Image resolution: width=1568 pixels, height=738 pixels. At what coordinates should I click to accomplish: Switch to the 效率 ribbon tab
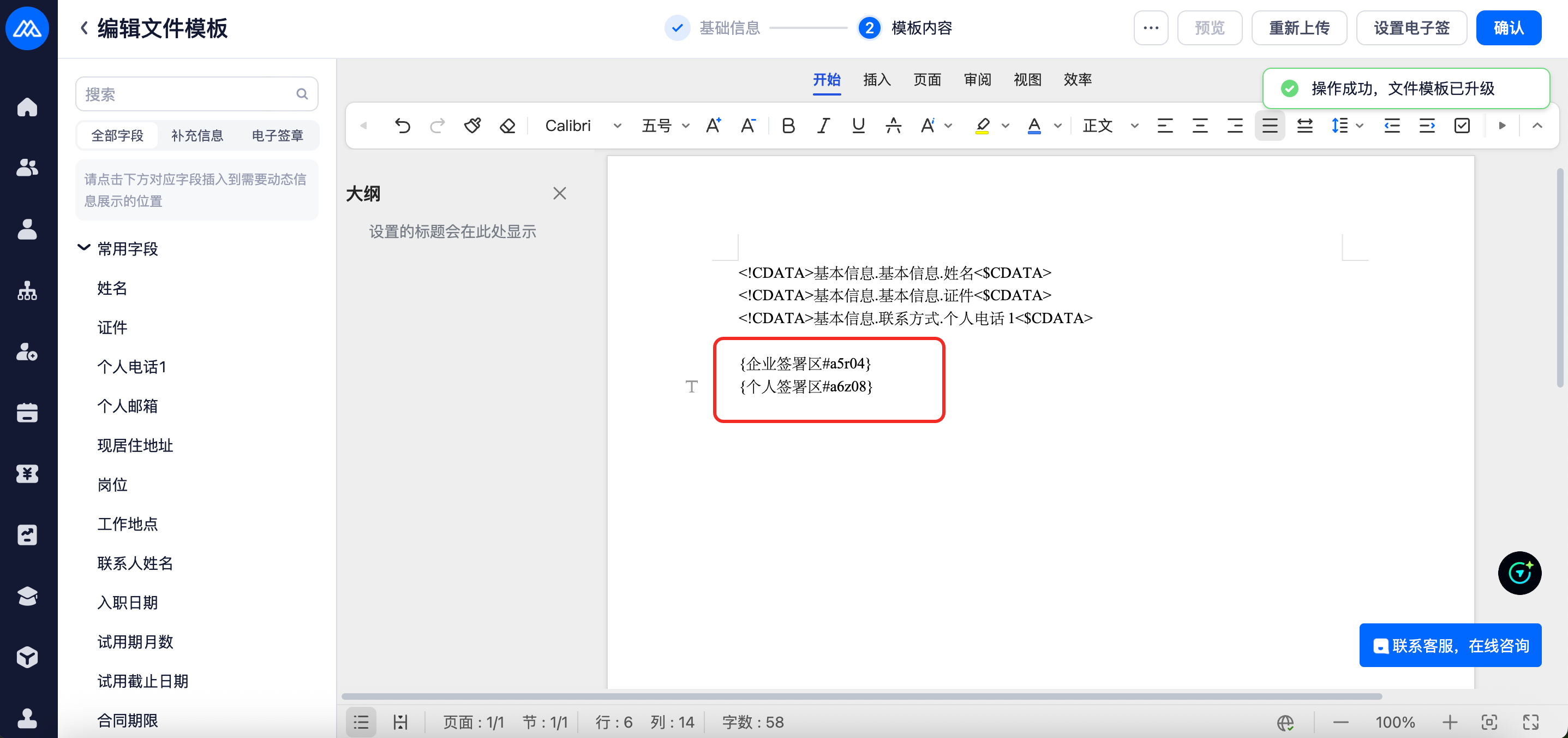coord(1078,80)
